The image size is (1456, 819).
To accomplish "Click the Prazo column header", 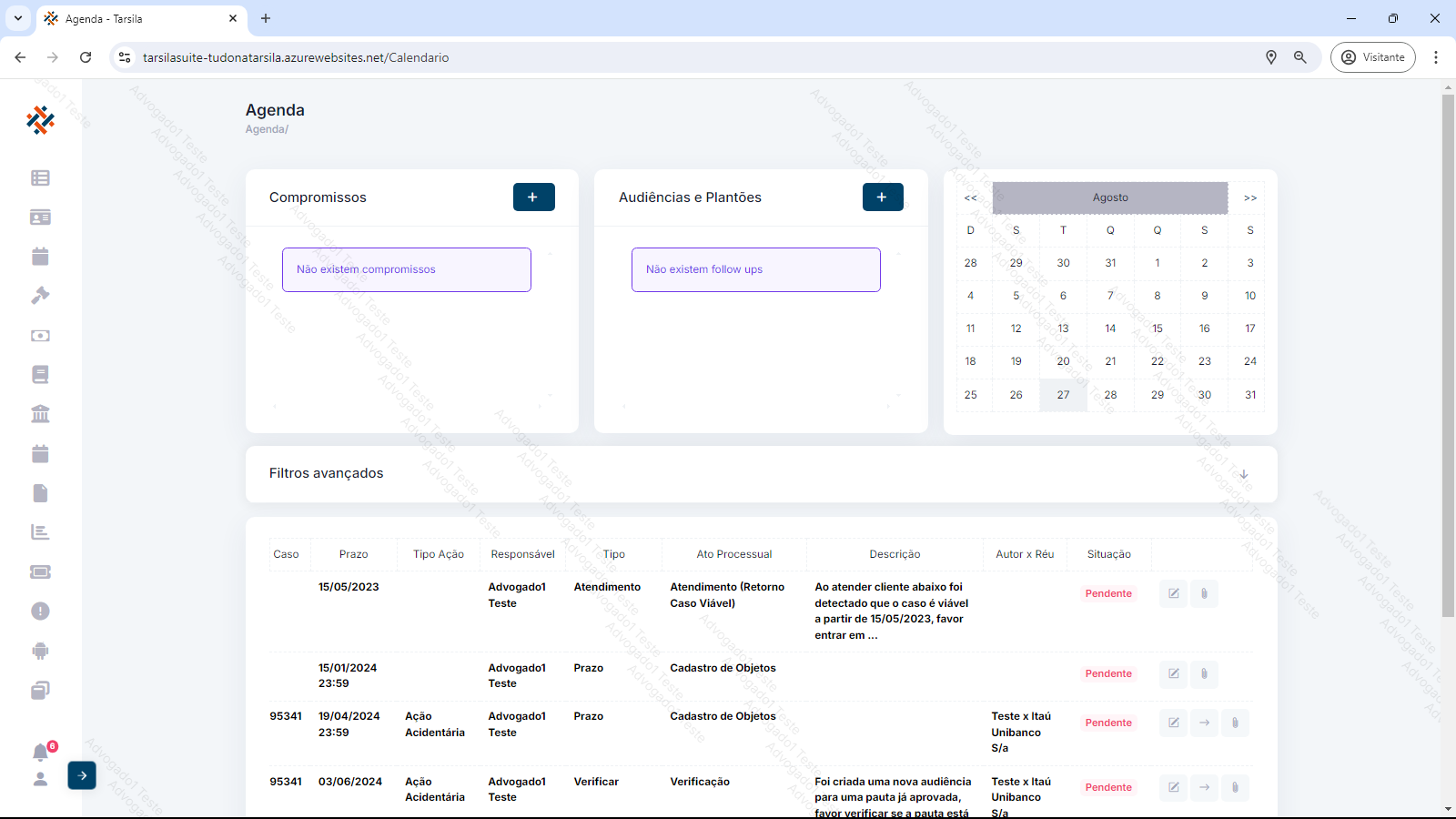I will [353, 554].
